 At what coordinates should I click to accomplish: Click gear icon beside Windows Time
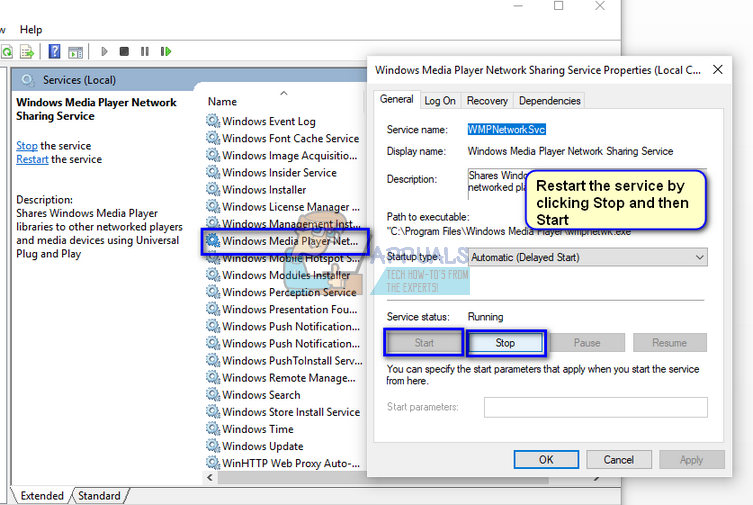213,428
